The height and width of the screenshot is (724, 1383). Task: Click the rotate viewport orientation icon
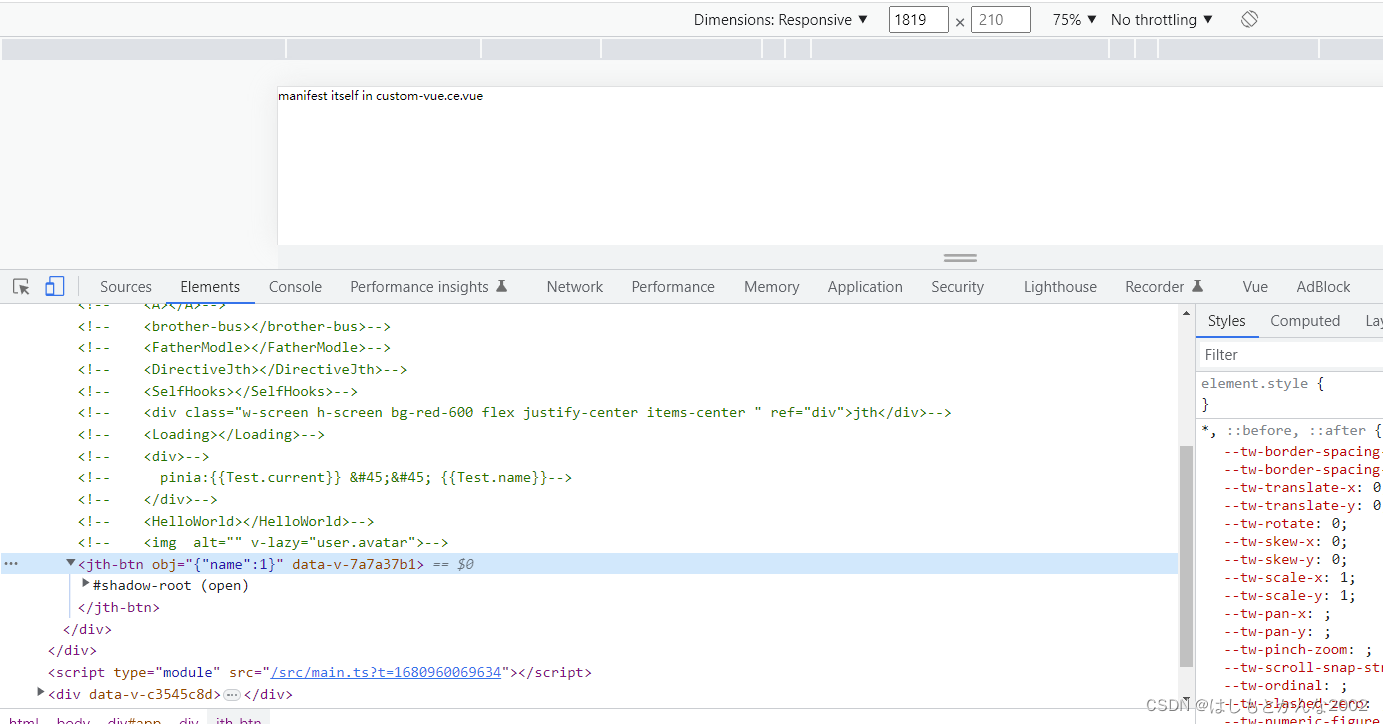(1248, 18)
